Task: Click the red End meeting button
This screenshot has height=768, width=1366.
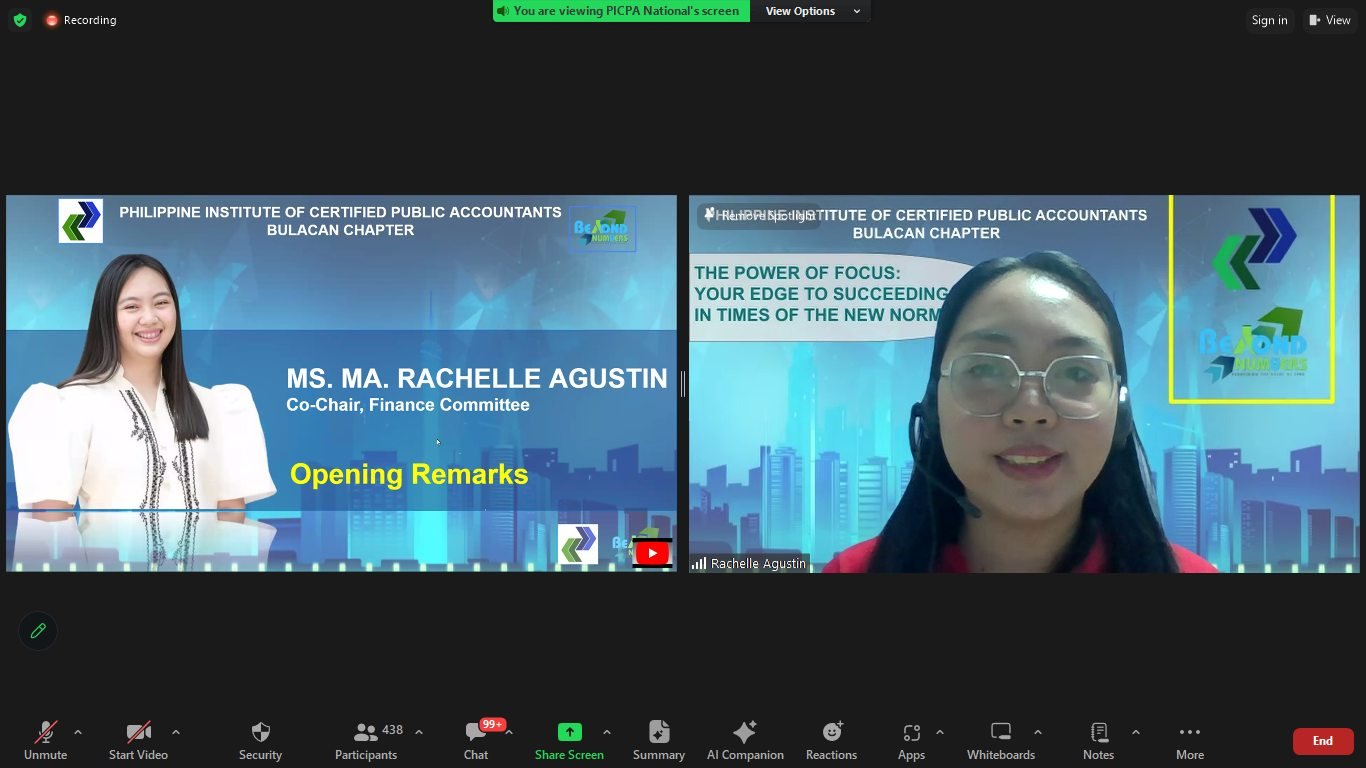Action: click(x=1322, y=741)
